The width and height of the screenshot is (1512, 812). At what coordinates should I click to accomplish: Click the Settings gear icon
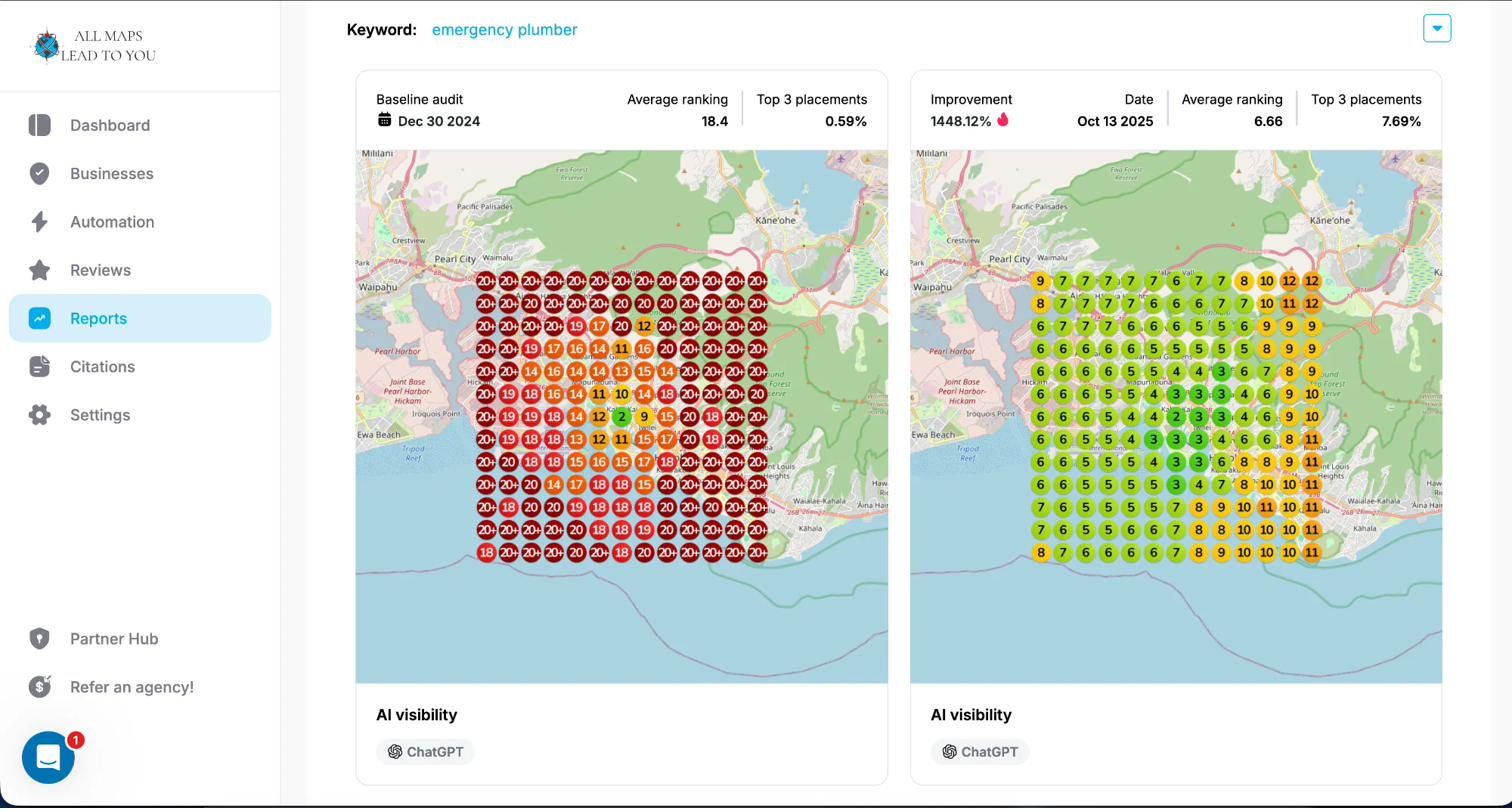click(40, 415)
